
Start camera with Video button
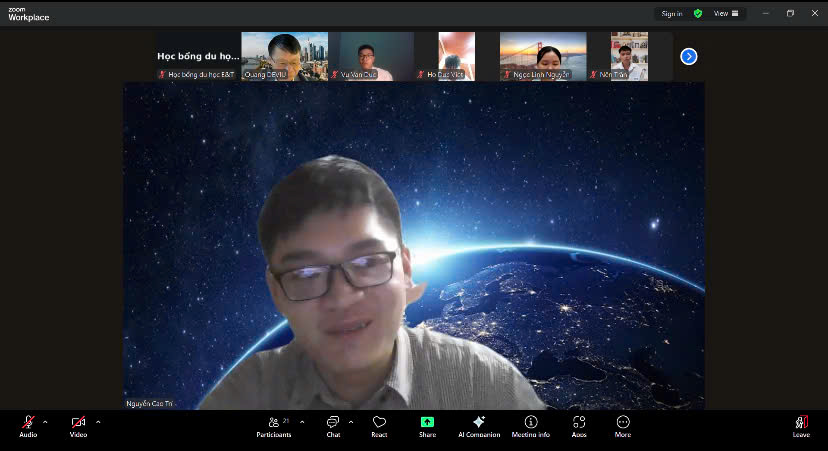point(78,424)
